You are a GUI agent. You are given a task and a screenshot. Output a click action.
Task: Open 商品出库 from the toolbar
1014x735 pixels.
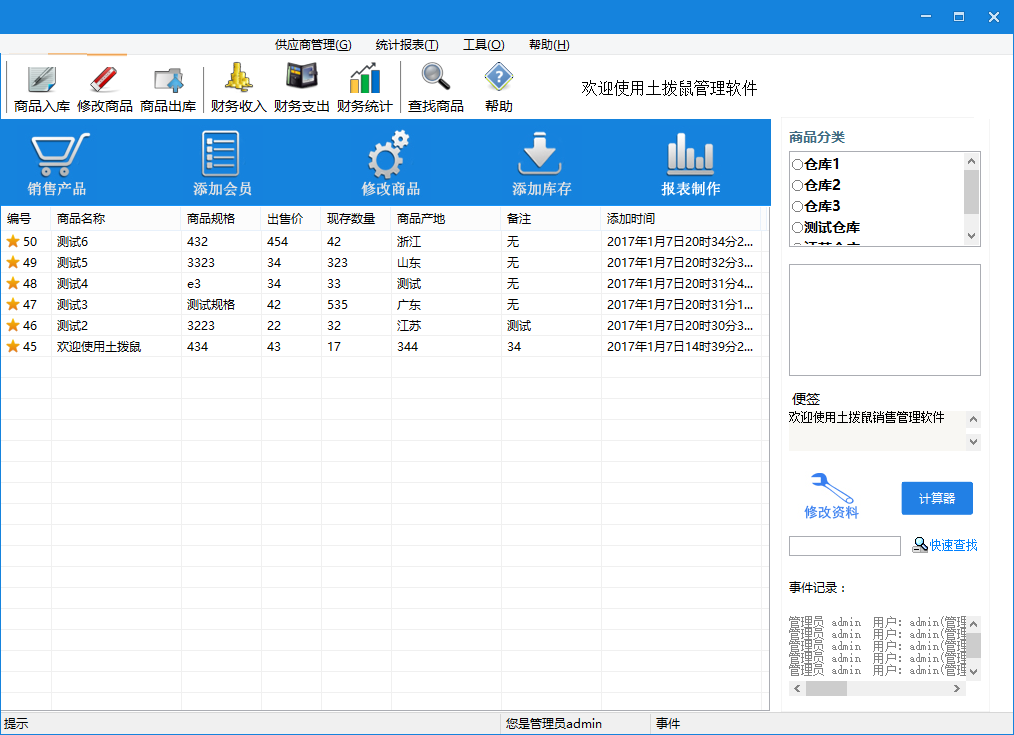[x=168, y=80]
